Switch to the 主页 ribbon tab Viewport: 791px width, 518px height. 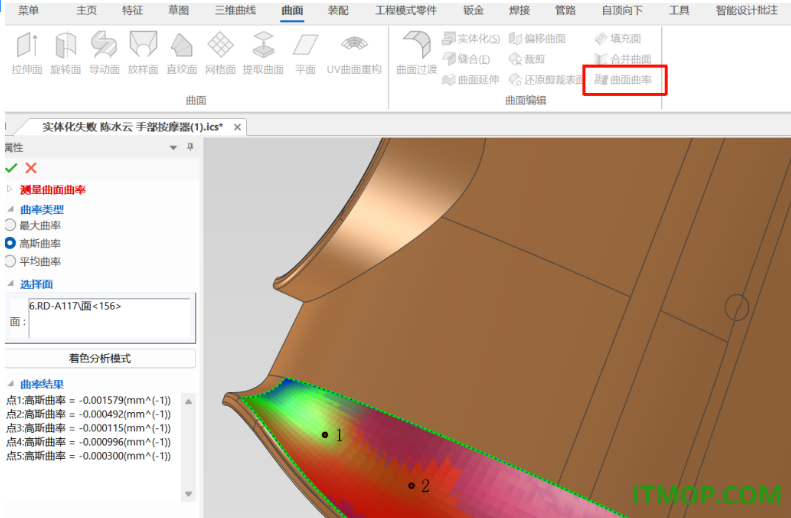86,10
